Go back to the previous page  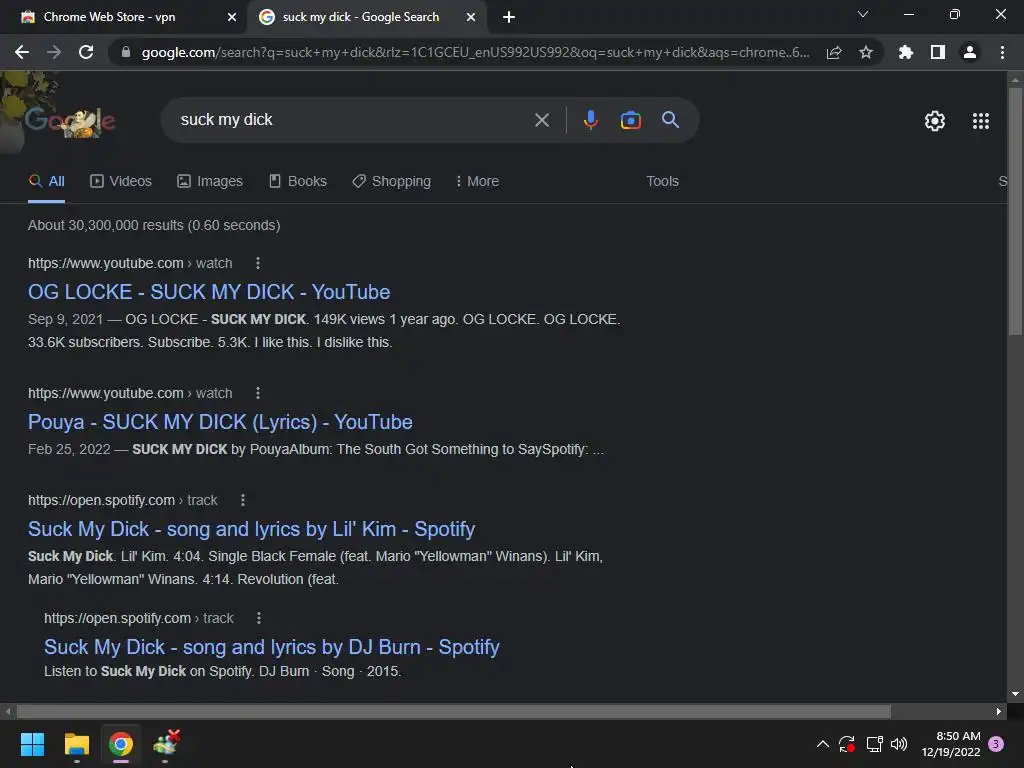click(x=22, y=52)
